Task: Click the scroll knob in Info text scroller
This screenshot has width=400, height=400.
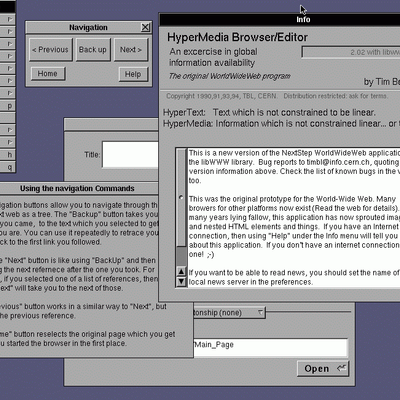Action: tap(181, 197)
